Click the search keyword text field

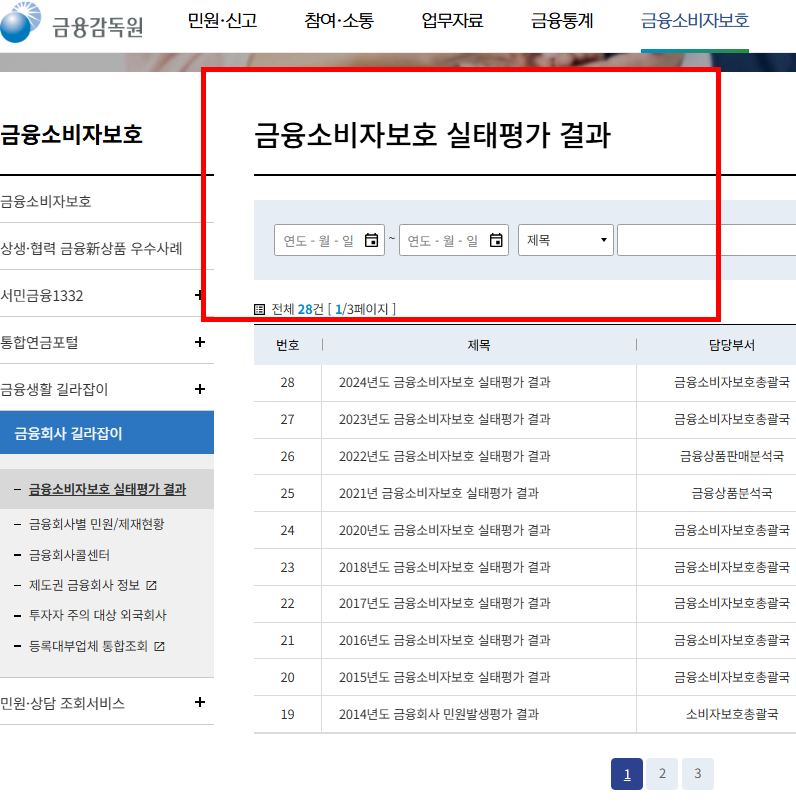707,240
